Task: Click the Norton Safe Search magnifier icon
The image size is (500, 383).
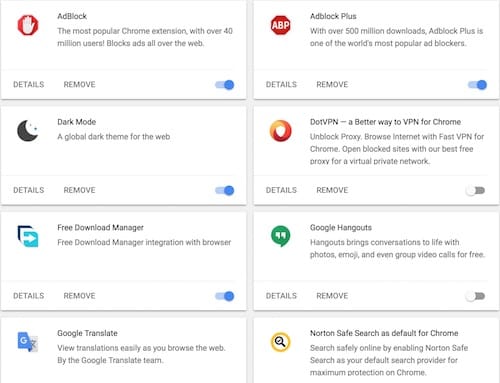Action: pos(280,342)
